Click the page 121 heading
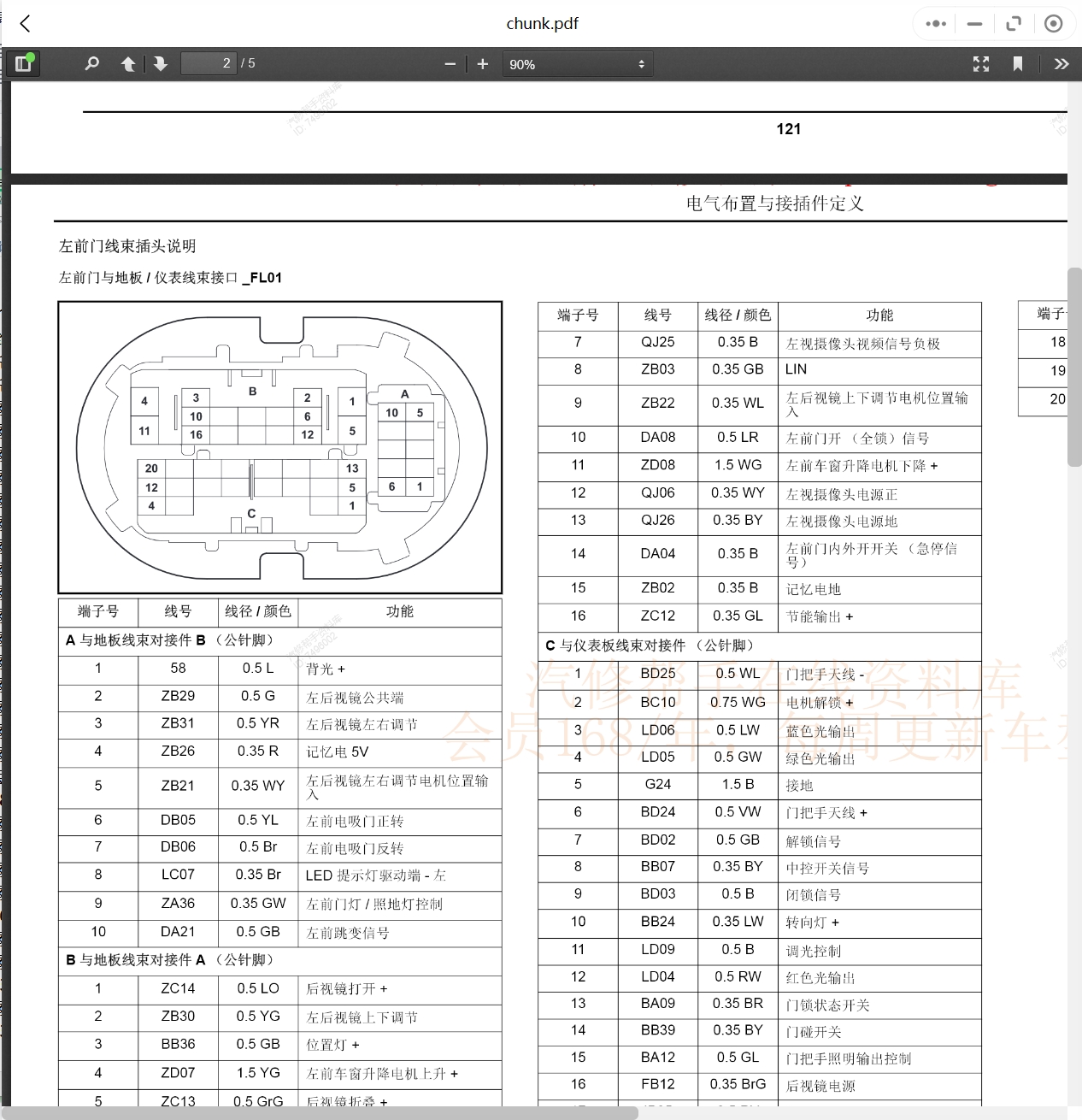1082x1120 pixels. pos(788,128)
